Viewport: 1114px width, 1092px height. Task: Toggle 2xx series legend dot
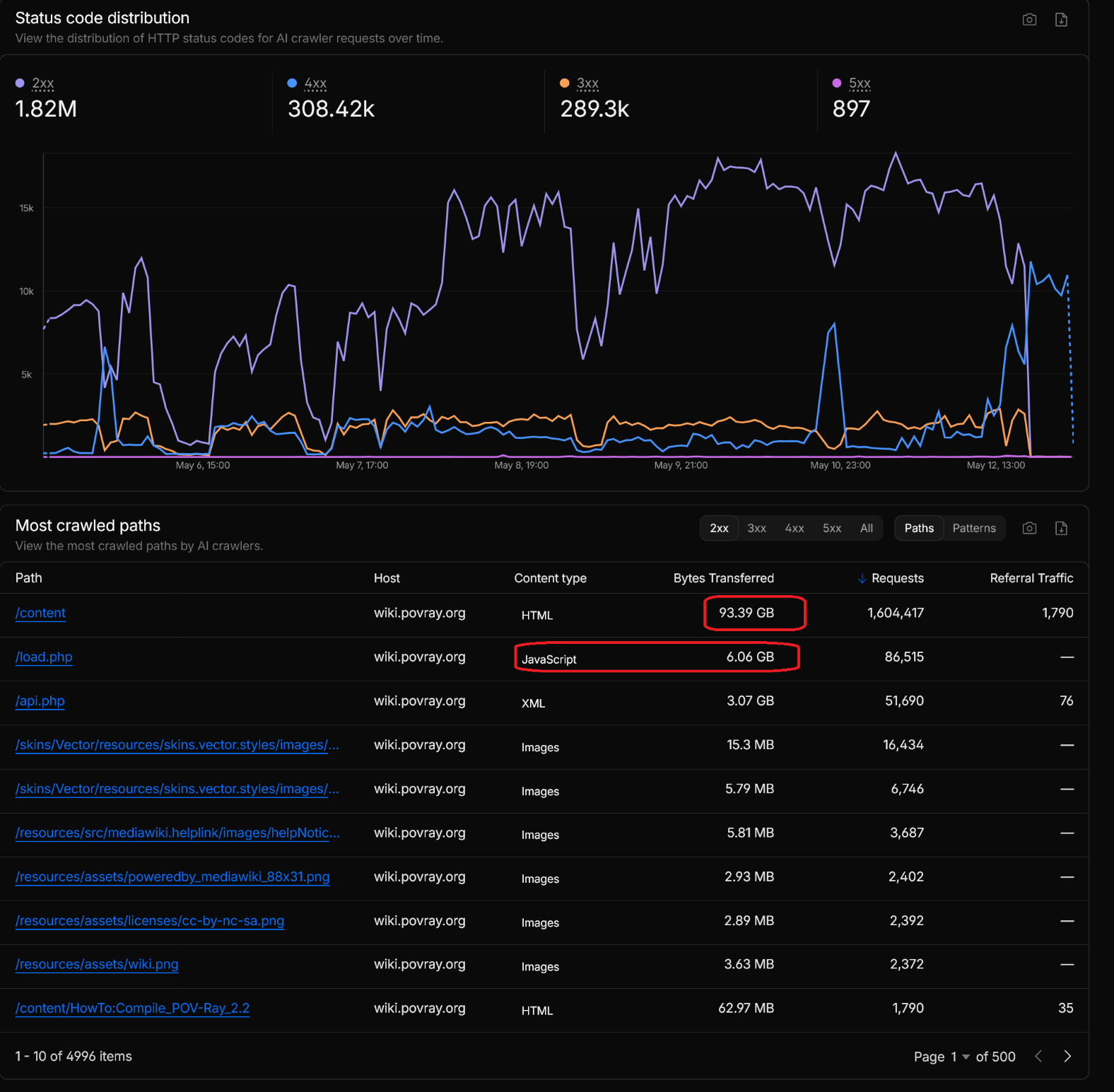tap(20, 83)
